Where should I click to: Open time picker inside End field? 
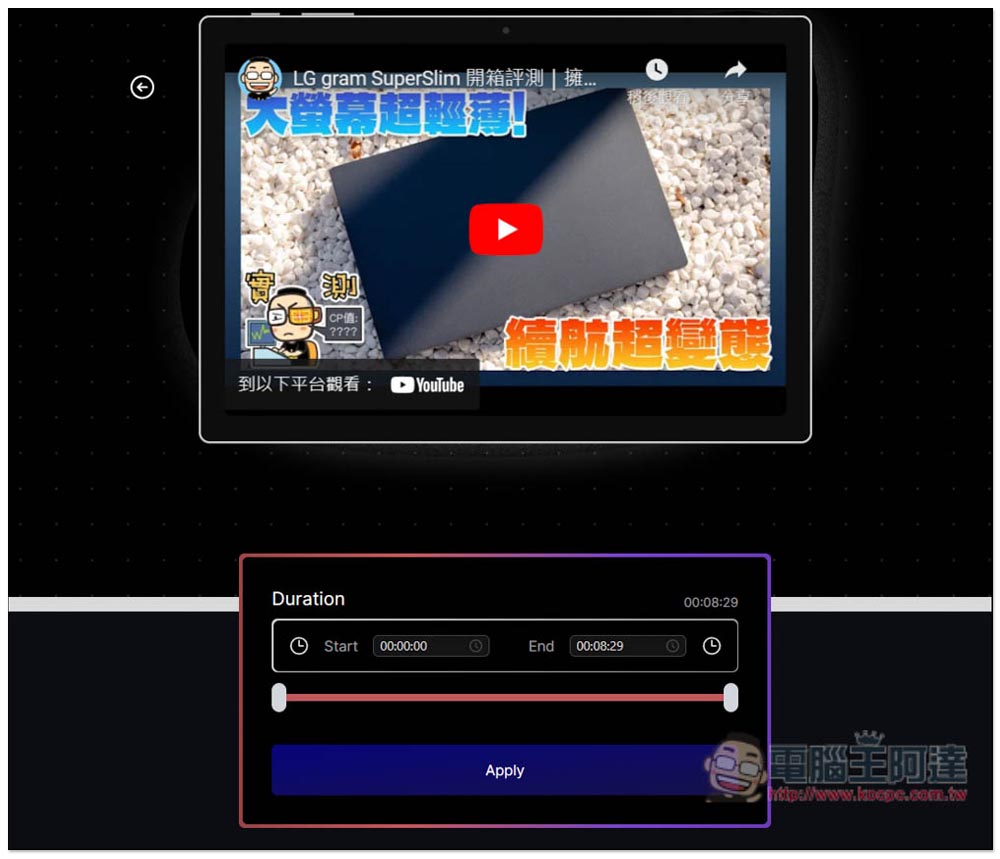[672, 646]
